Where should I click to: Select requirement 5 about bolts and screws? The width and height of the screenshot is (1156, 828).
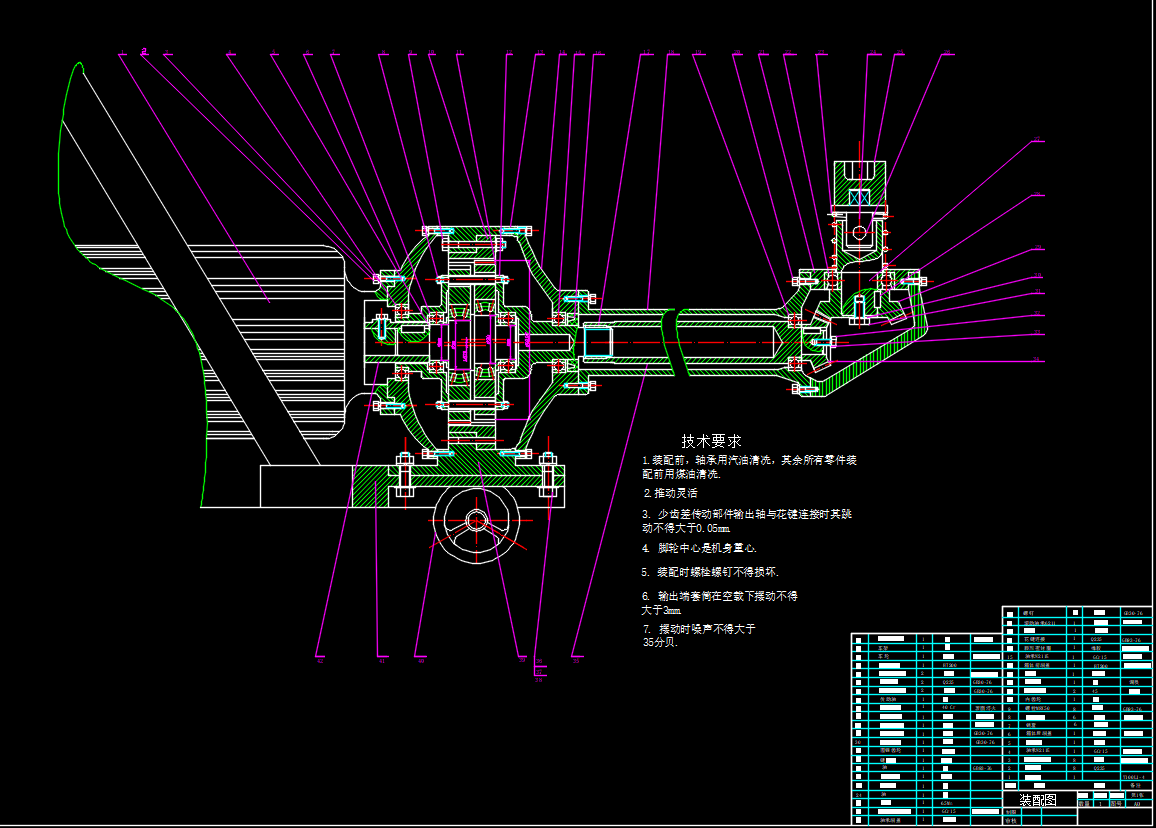click(x=710, y=572)
